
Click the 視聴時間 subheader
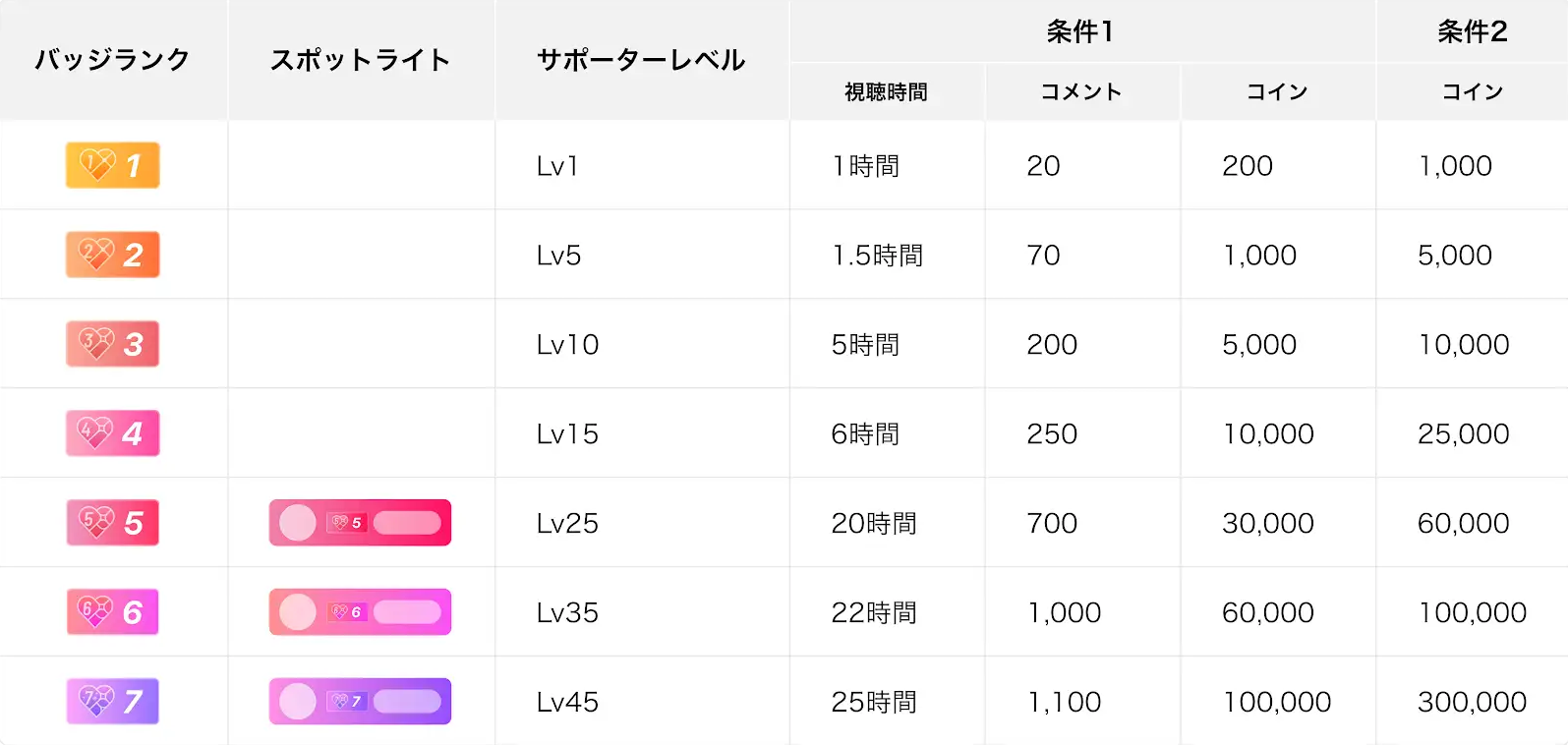click(x=886, y=91)
